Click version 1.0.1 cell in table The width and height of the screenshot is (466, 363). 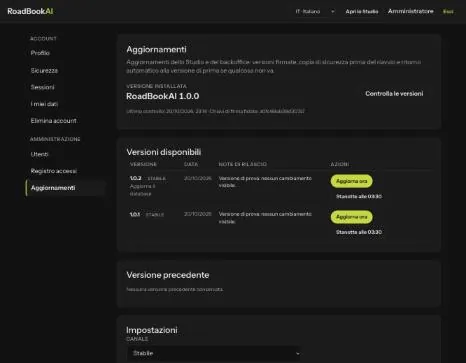[135, 214]
